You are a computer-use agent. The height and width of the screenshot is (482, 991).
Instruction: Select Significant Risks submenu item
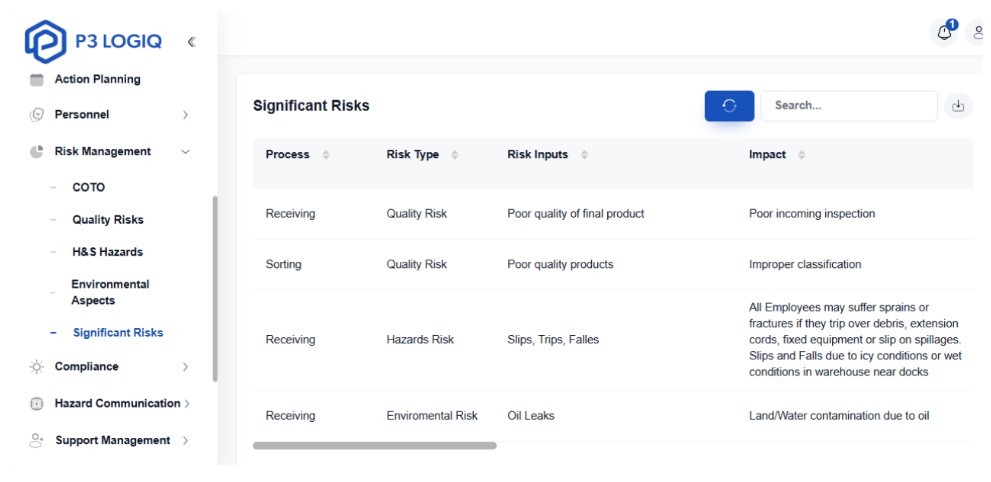coord(118,332)
